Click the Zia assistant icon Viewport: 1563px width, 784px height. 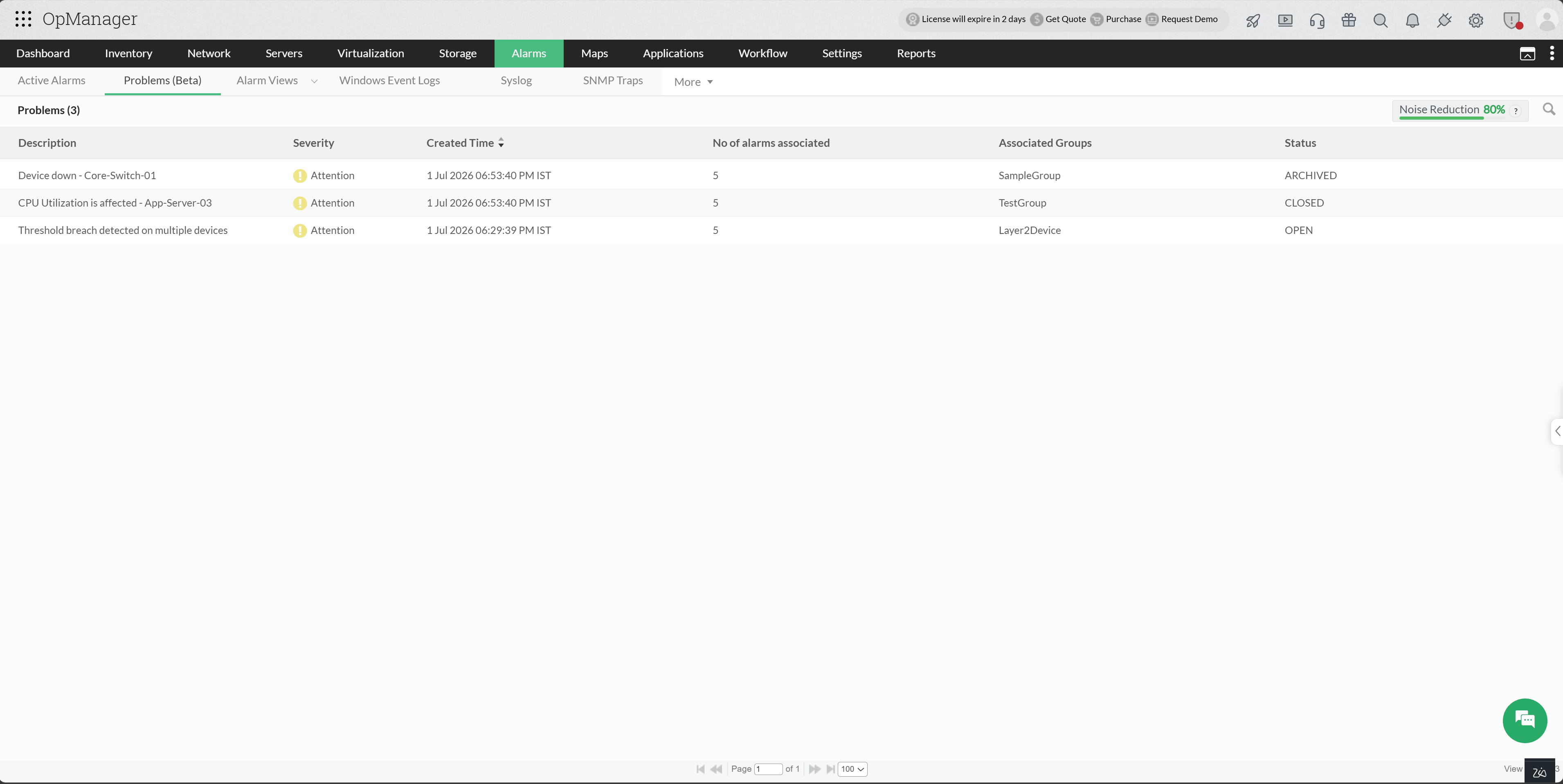[x=1539, y=771]
